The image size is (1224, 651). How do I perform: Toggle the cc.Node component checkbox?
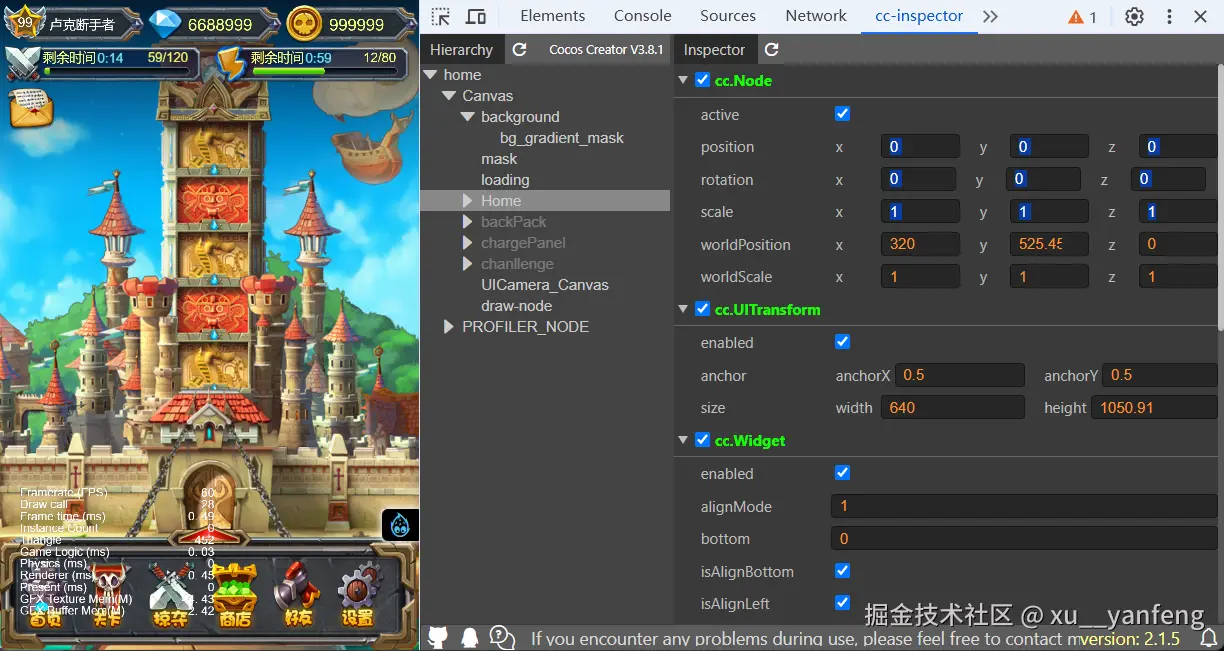(x=702, y=80)
